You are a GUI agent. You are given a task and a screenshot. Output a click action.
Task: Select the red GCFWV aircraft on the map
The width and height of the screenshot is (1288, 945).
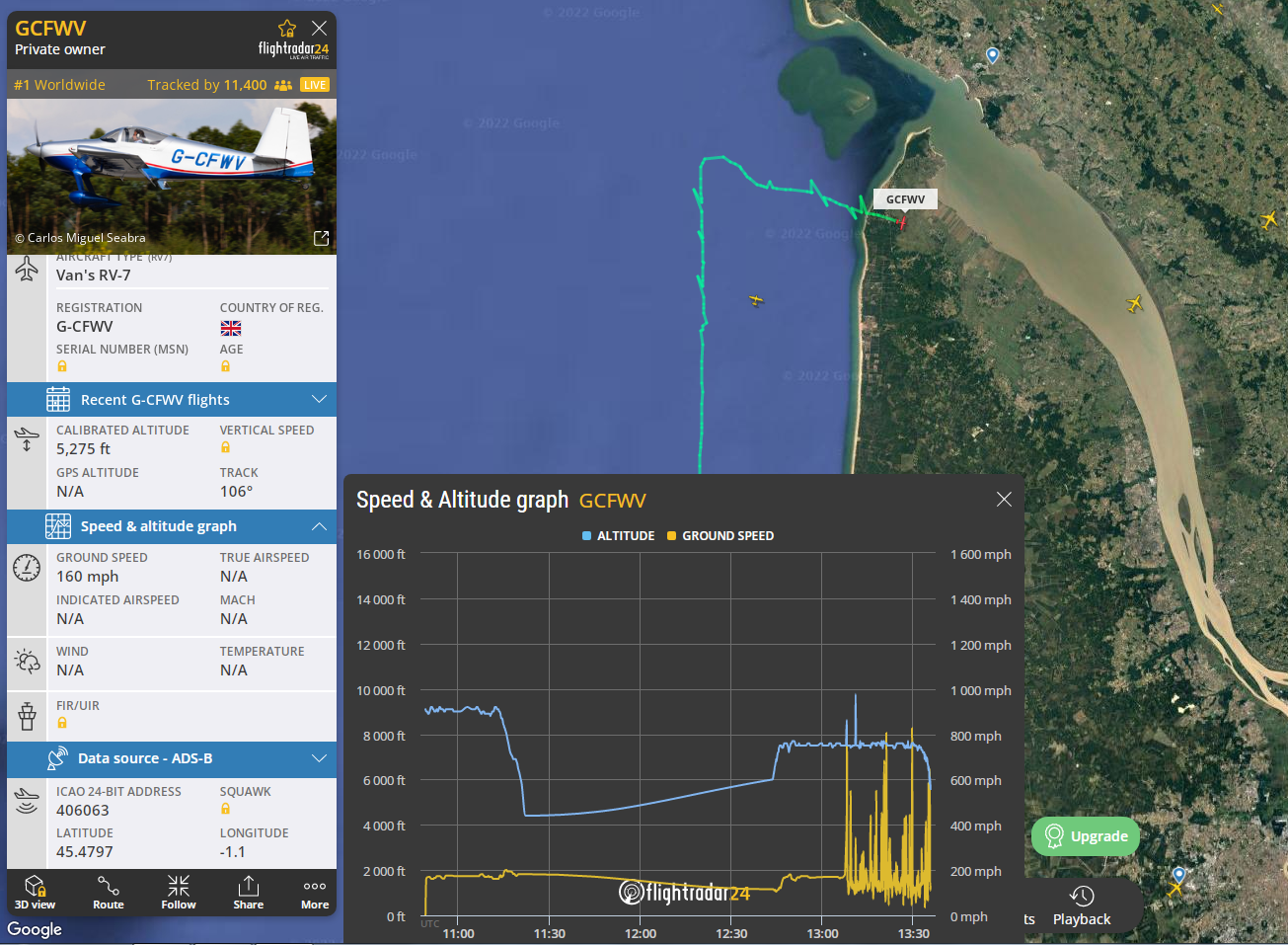pyautogui.click(x=900, y=222)
